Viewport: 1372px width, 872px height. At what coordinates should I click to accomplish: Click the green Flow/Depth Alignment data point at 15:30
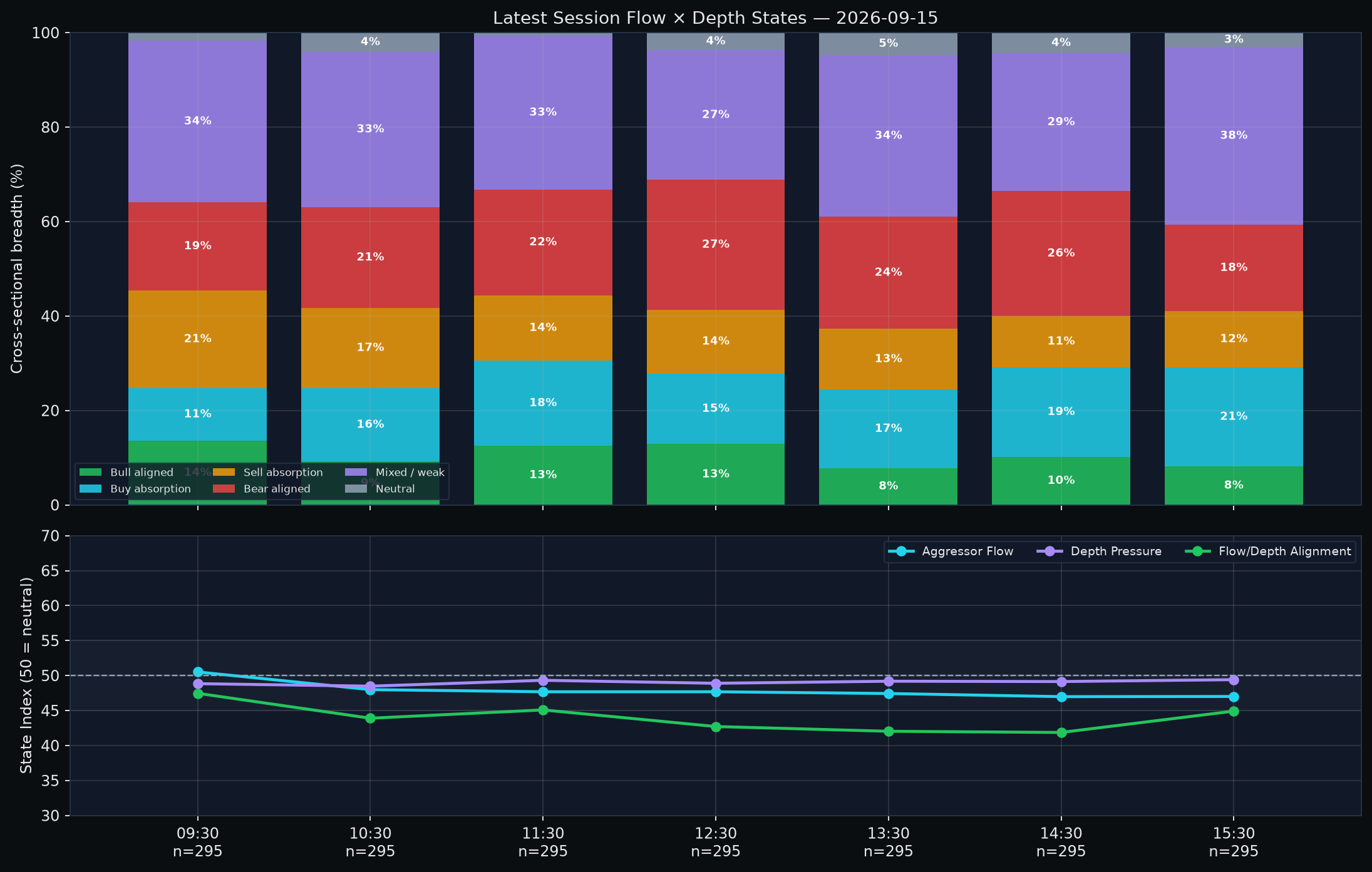pyautogui.click(x=1234, y=711)
